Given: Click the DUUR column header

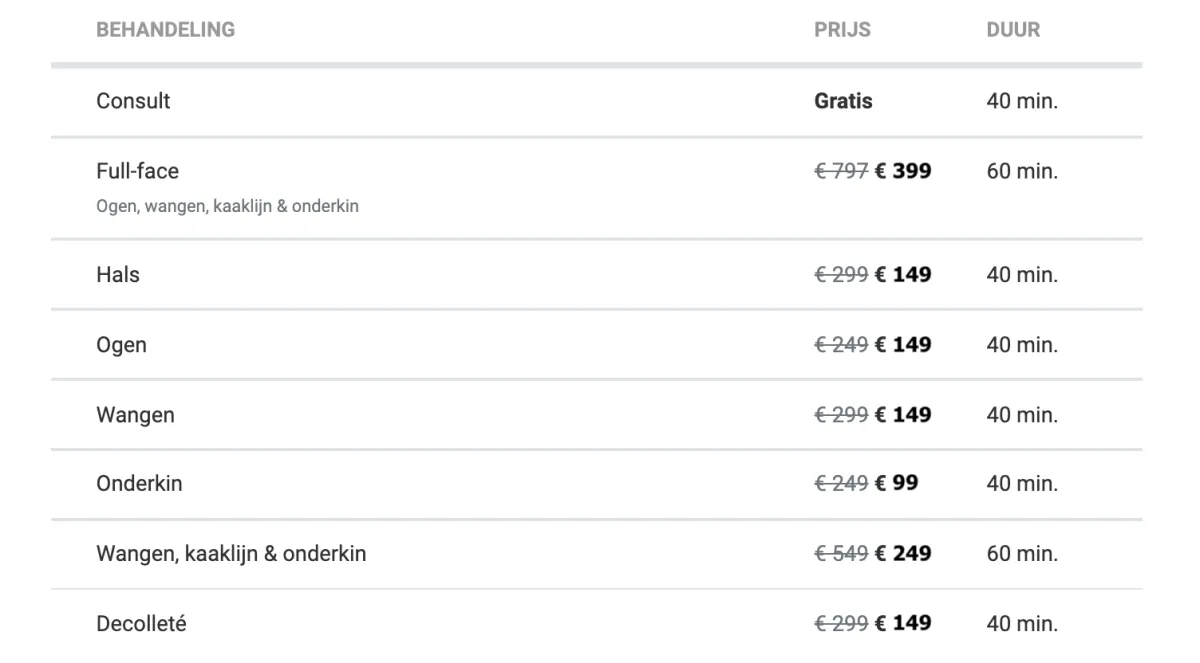Looking at the screenshot, I should click(1012, 30).
